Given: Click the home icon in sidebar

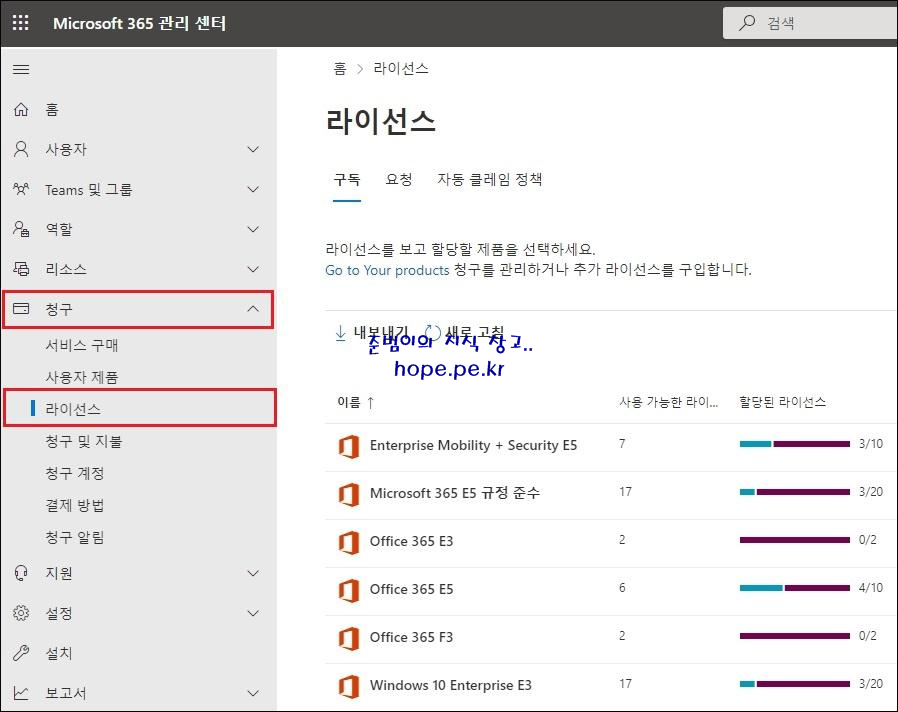Looking at the screenshot, I should pos(21,109).
